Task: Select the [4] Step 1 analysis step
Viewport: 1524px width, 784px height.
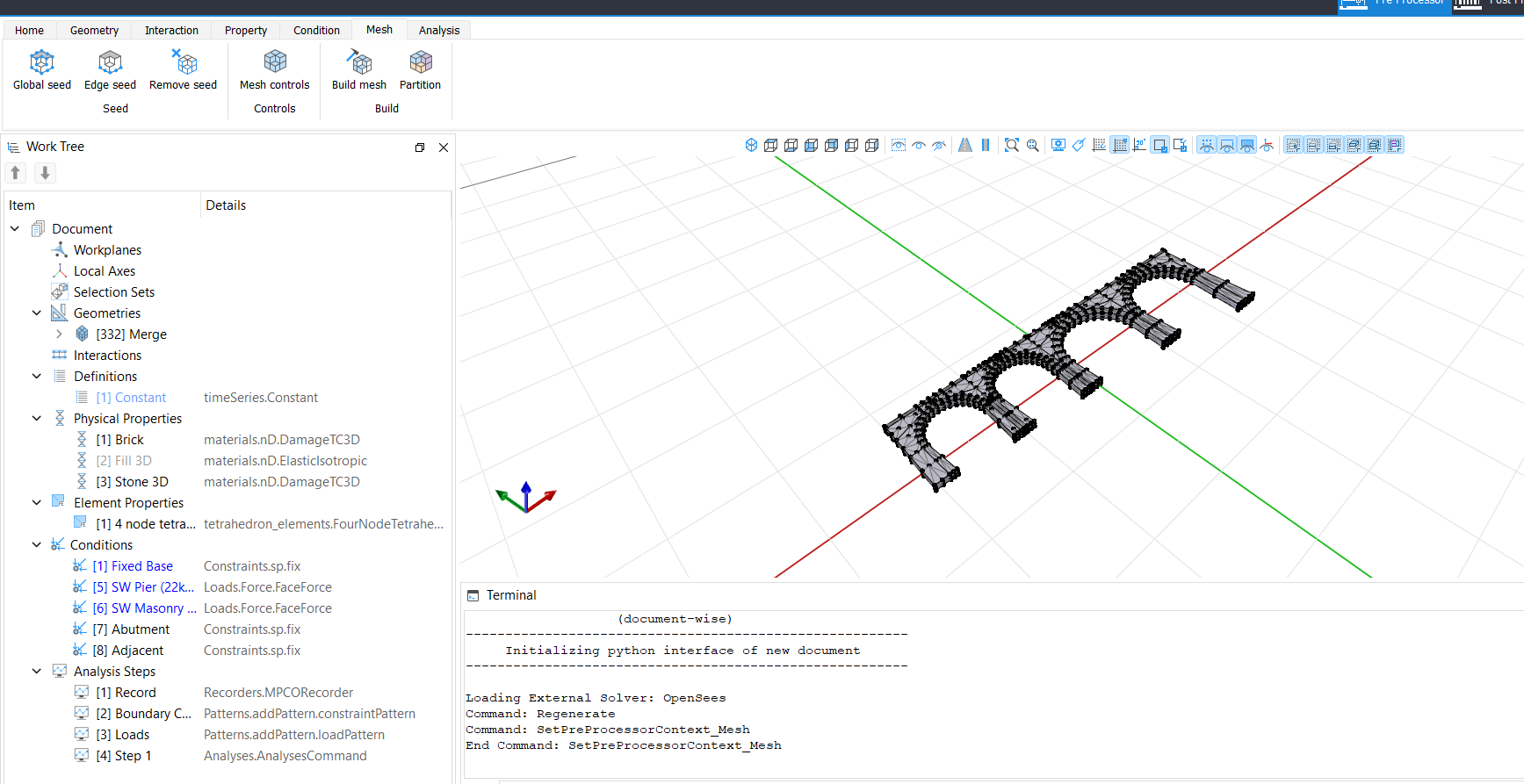Action: pyautogui.click(x=123, y=756)
